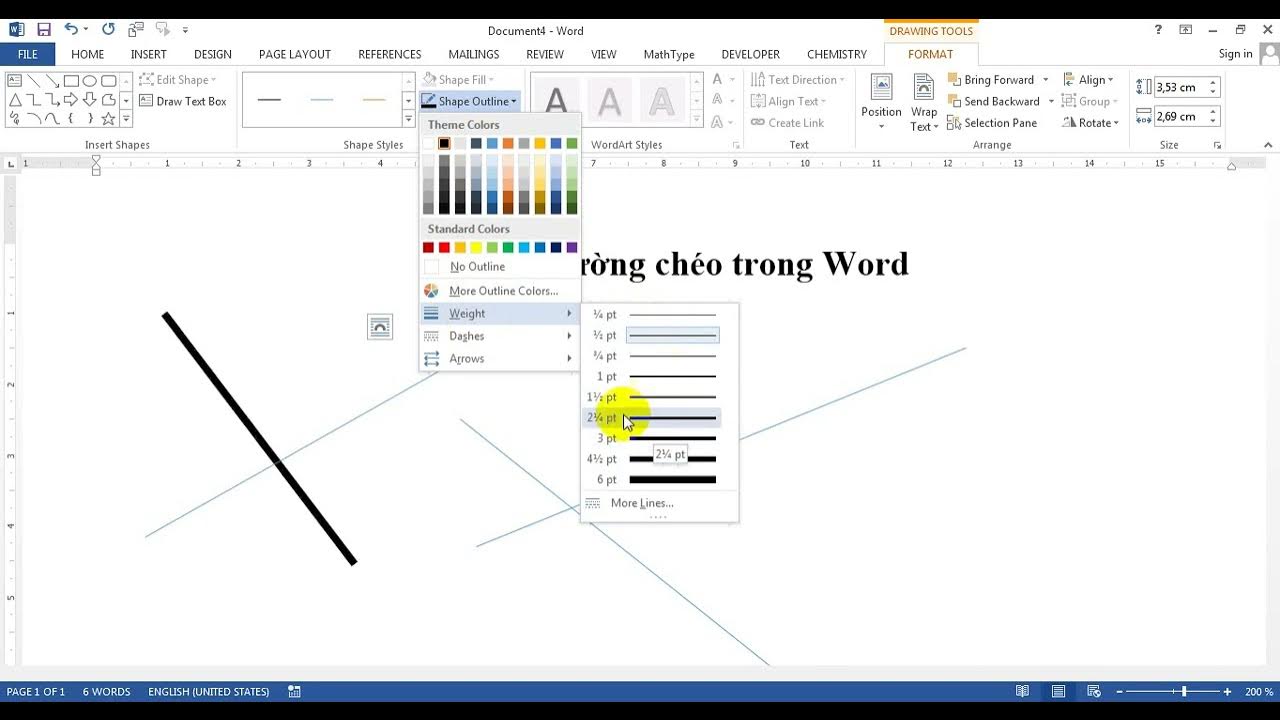Image resolution: width=1280 pixels, height=720 pixels.
Task: Open the Layout Options icon beside the line
Action: 380,326
